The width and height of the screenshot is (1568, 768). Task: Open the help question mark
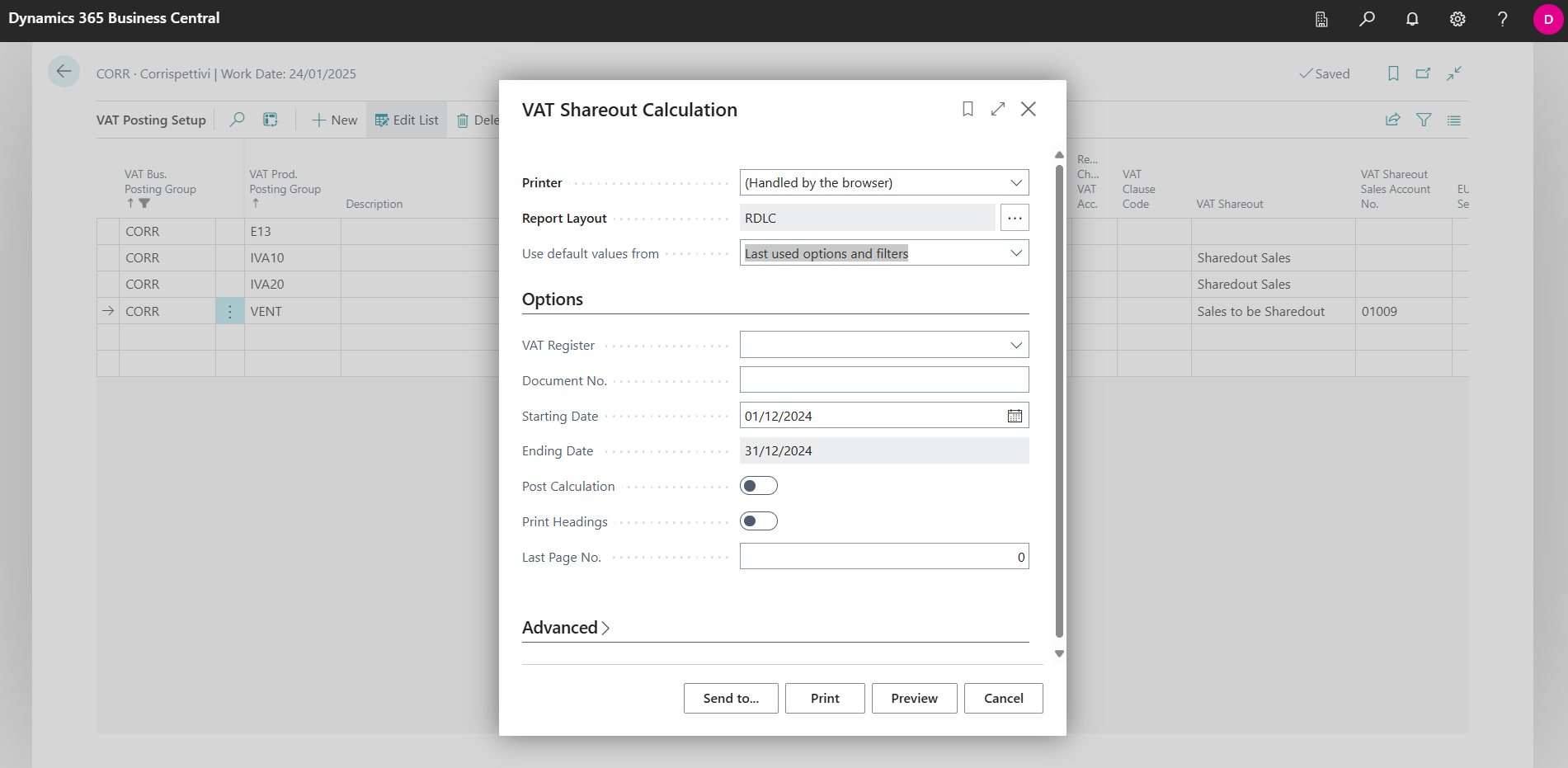tap(1503, 19)
